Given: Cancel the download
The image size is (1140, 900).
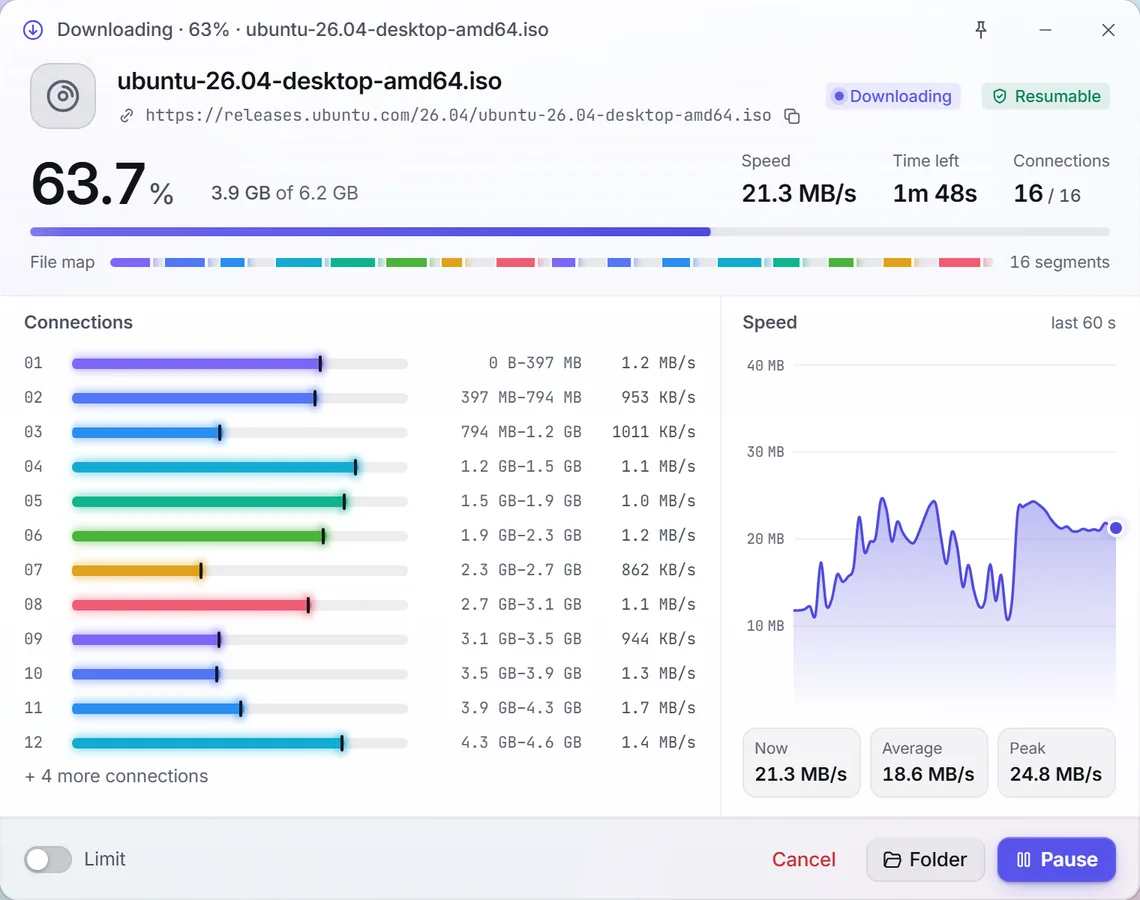Looking at the screenshot, I should point(803,859).
